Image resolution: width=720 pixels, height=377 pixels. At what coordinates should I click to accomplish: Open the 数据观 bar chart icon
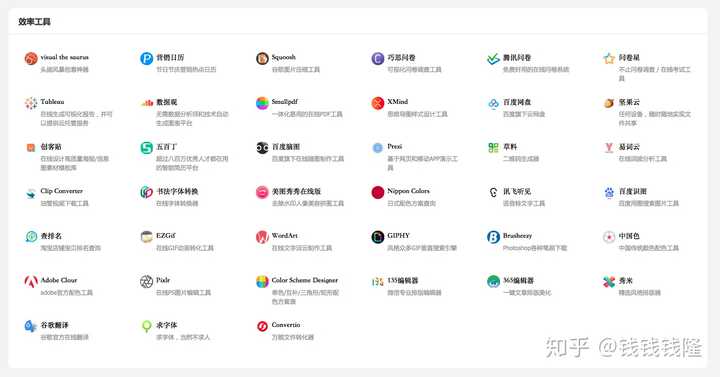click(146, 103)
